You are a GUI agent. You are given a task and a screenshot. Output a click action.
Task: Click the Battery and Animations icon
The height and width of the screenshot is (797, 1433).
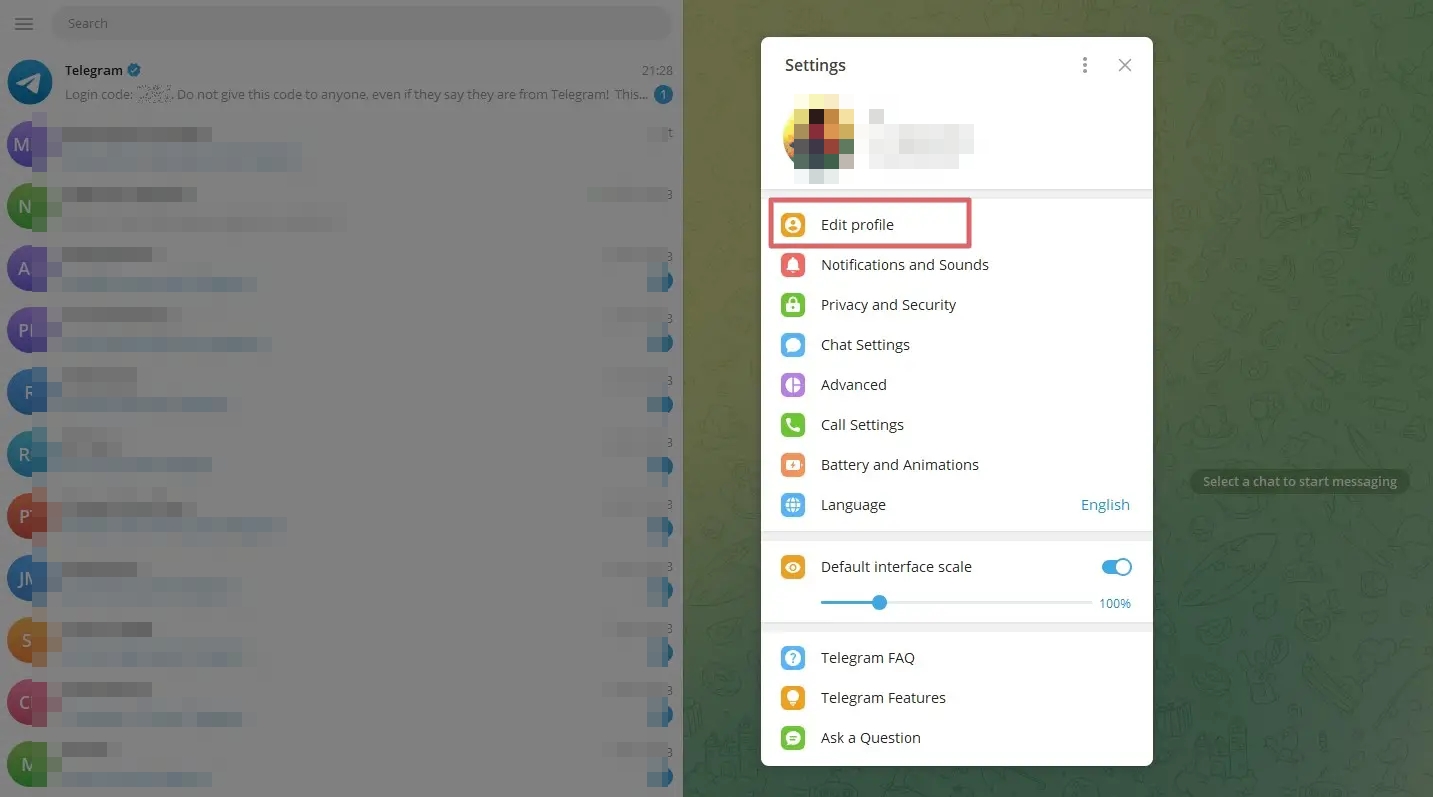793,465
